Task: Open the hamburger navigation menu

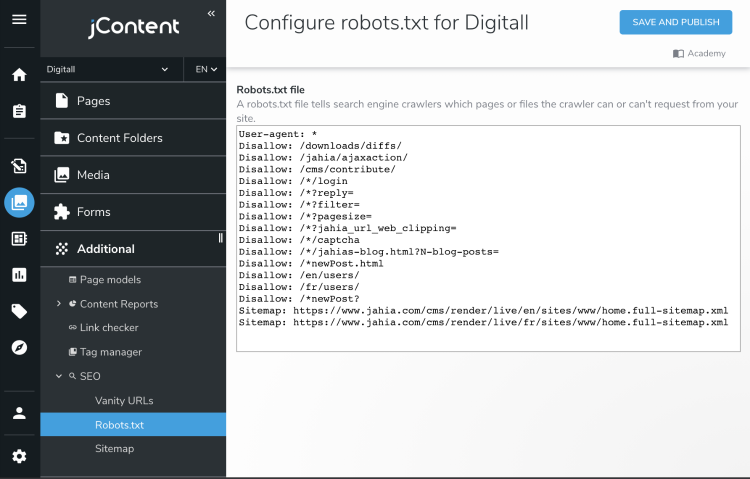Action: (x=19, y=19)
